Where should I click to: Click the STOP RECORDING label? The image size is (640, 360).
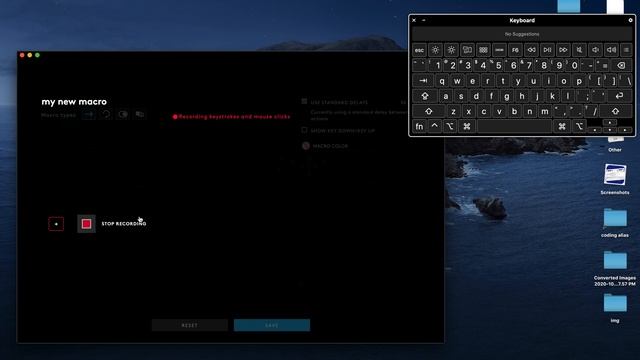tap(124, 224)
